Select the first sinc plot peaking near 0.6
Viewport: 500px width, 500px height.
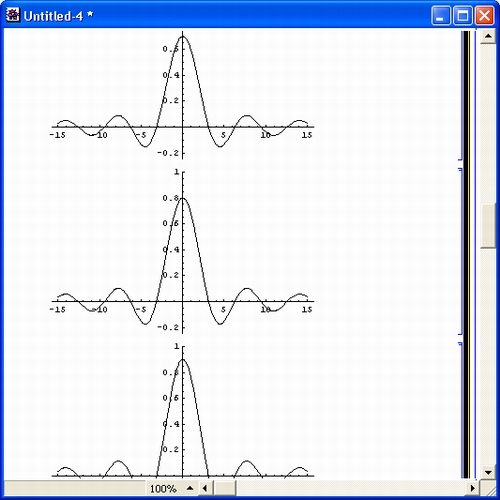(x=182, y=96)
